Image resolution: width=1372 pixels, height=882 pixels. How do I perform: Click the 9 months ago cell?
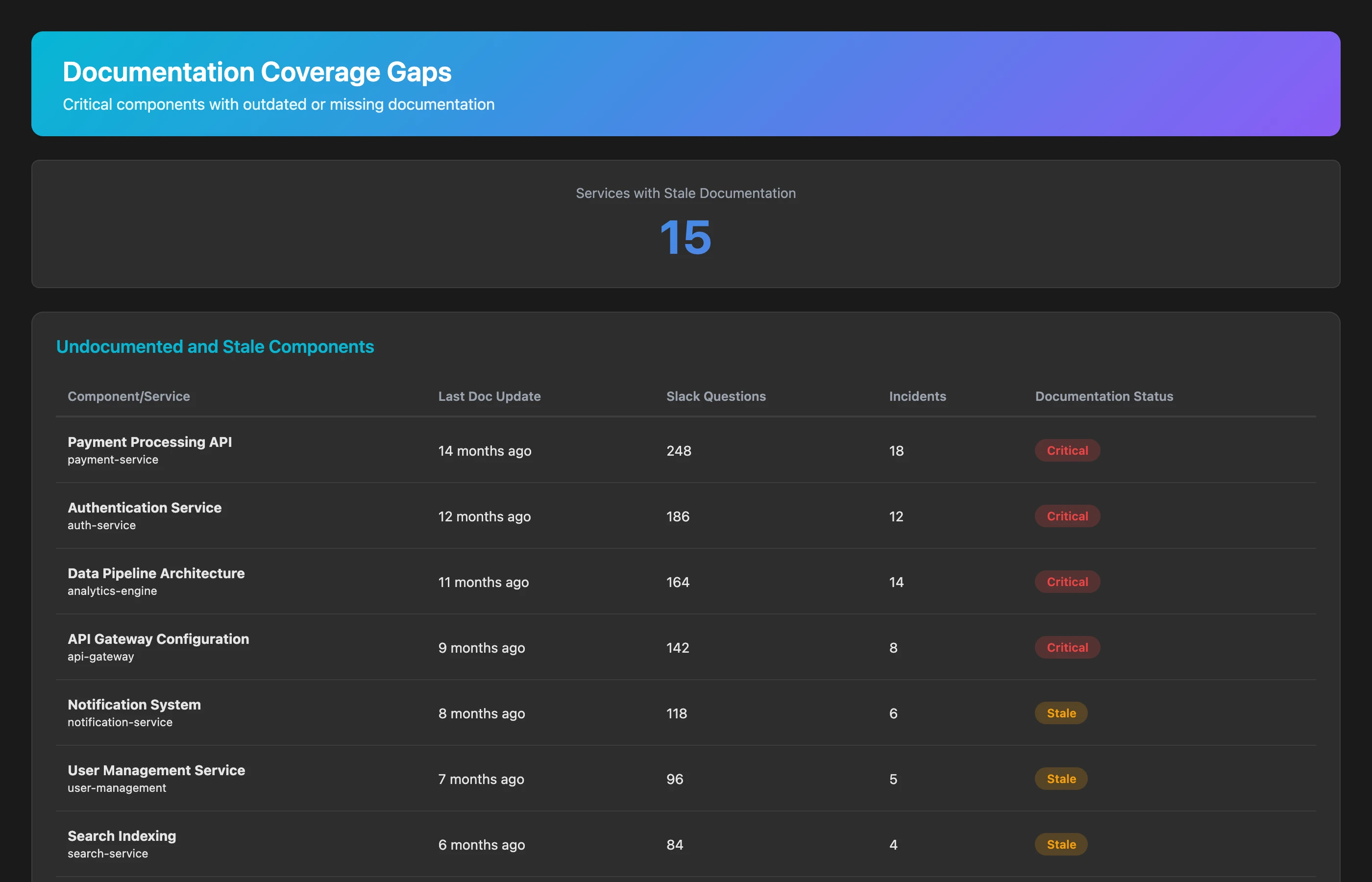482,648
